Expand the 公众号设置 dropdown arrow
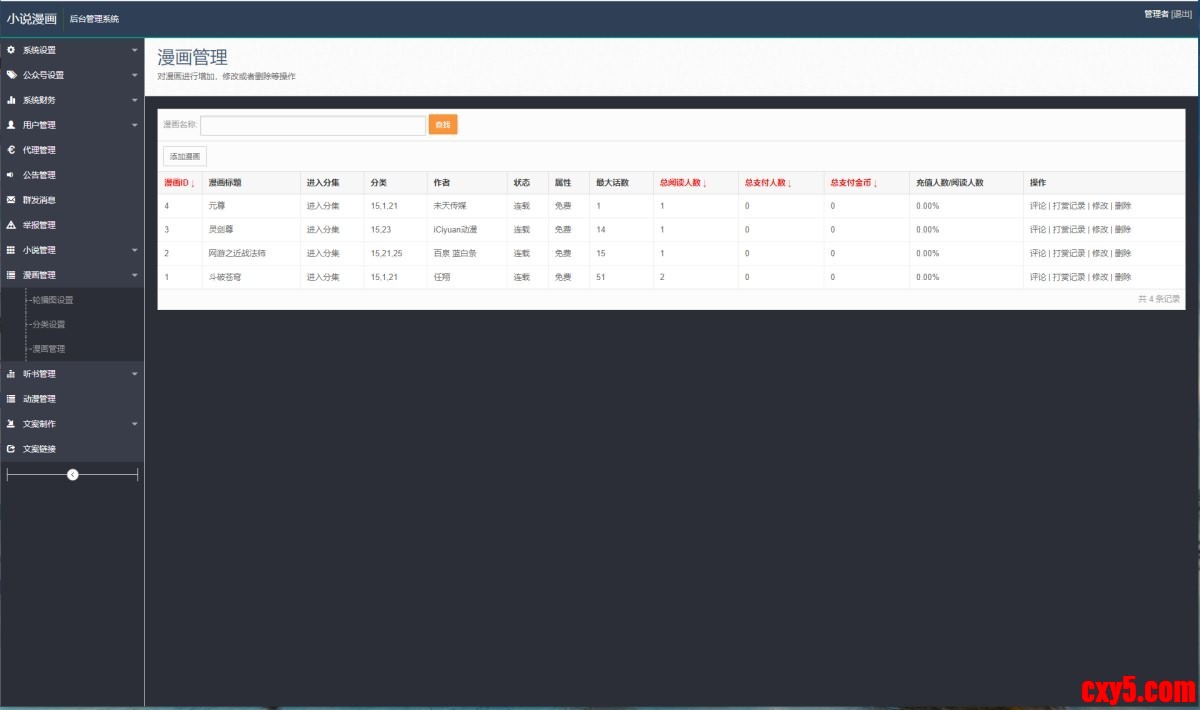This screenshot has height=710, width=1200. point(135,75)
